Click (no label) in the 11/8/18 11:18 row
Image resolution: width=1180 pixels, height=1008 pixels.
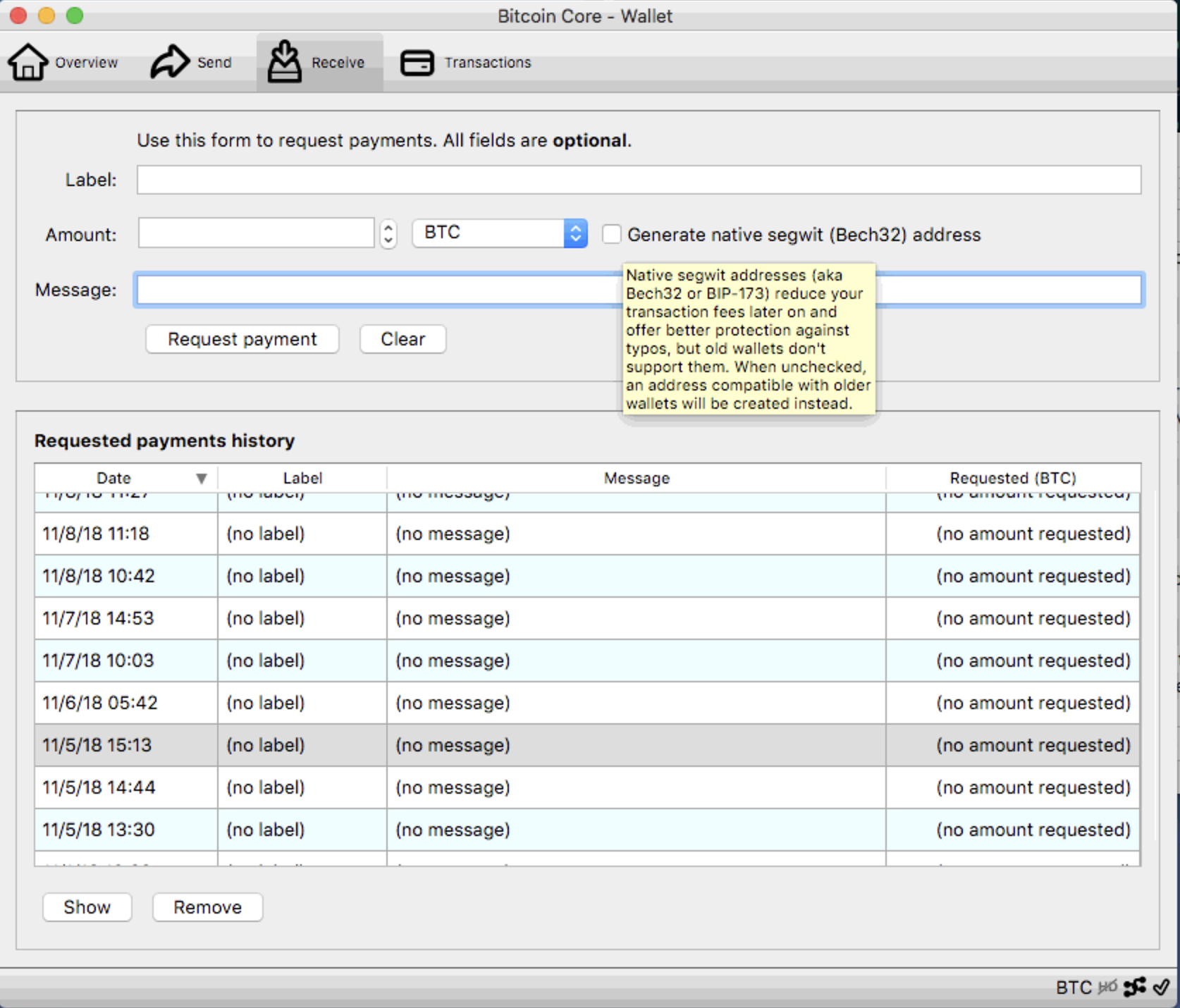(x=266, y=534)
